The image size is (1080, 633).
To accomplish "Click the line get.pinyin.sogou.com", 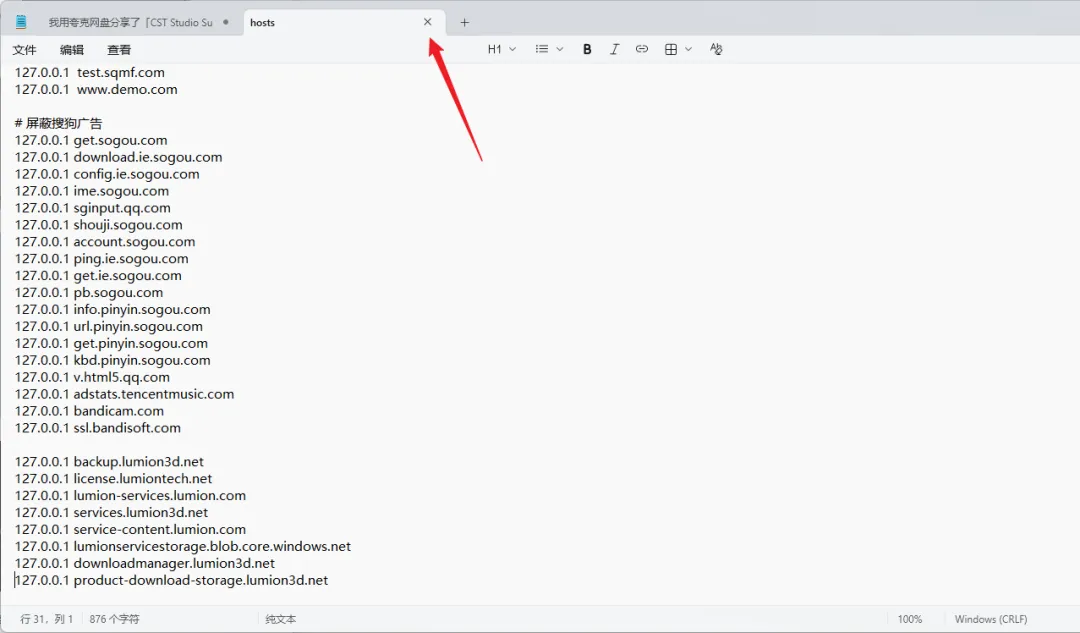I will click(x=111, y=343).
